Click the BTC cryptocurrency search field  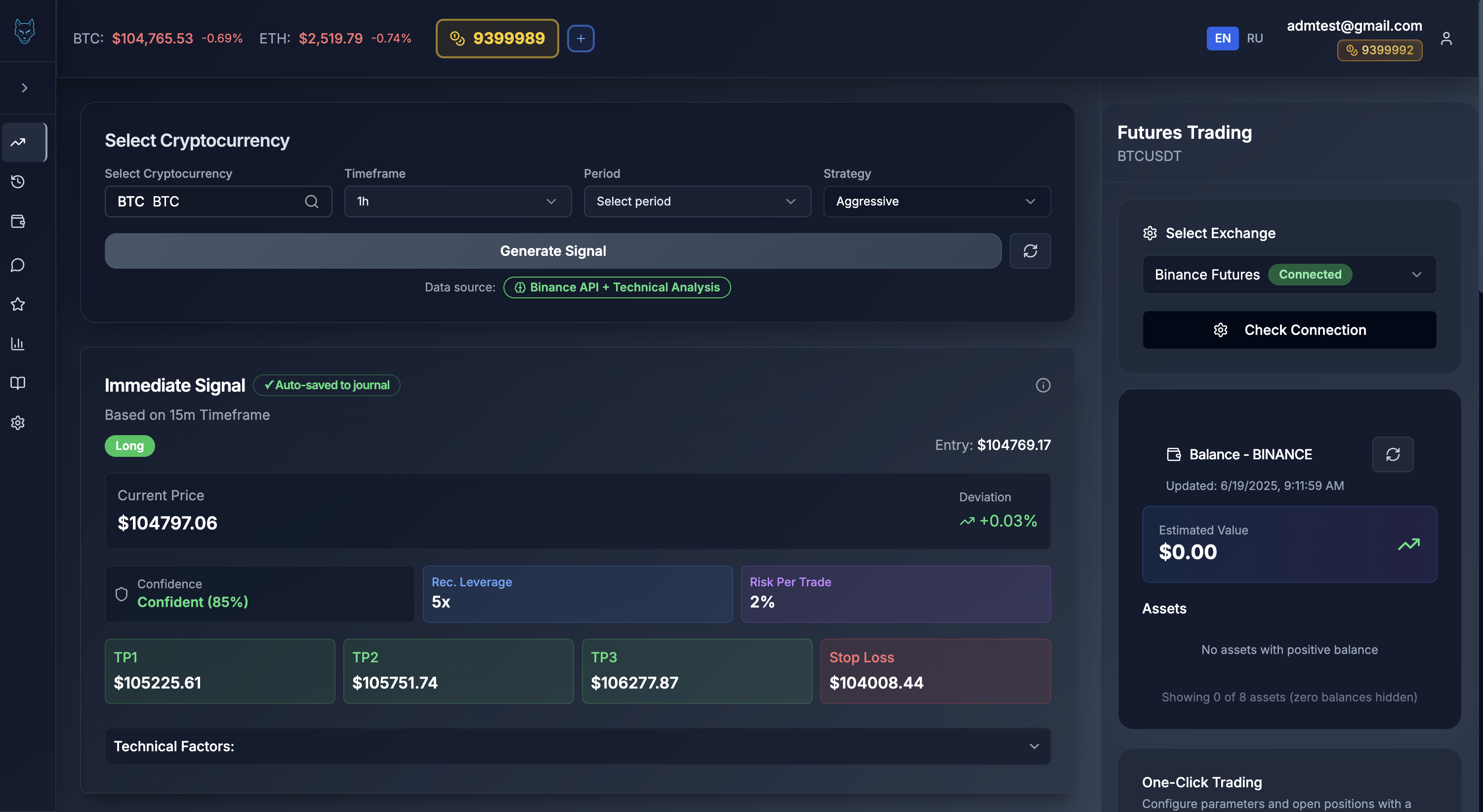[218, 202]
